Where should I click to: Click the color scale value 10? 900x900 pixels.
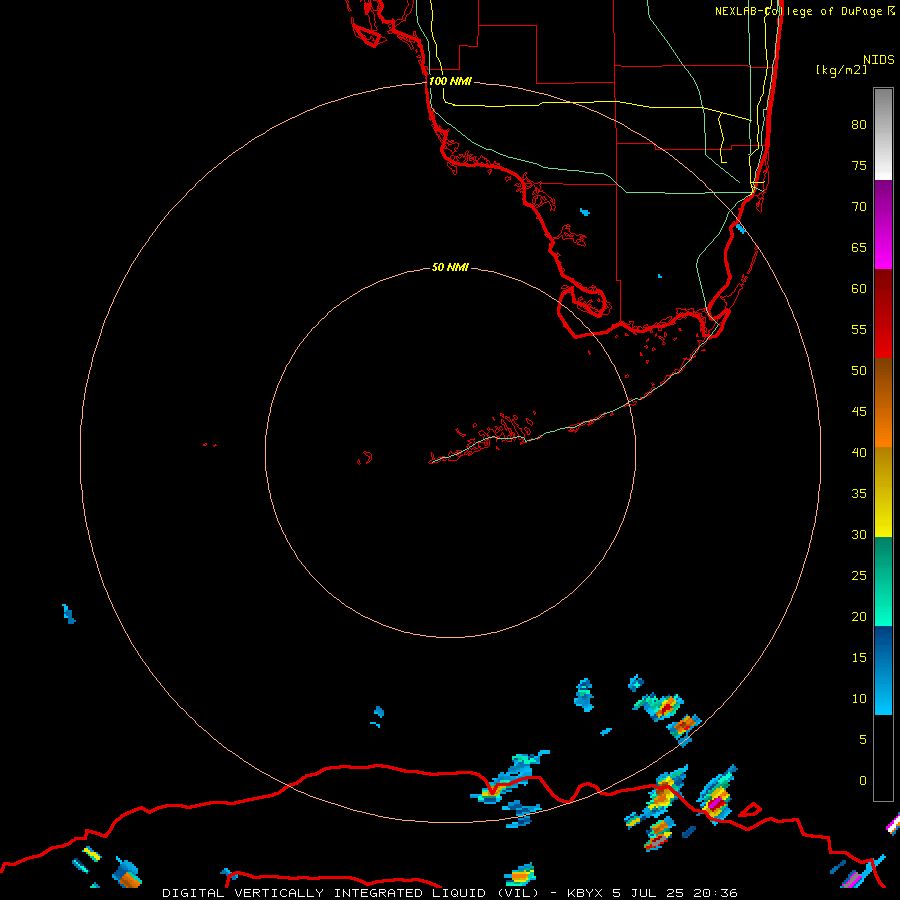click(859, 699)
